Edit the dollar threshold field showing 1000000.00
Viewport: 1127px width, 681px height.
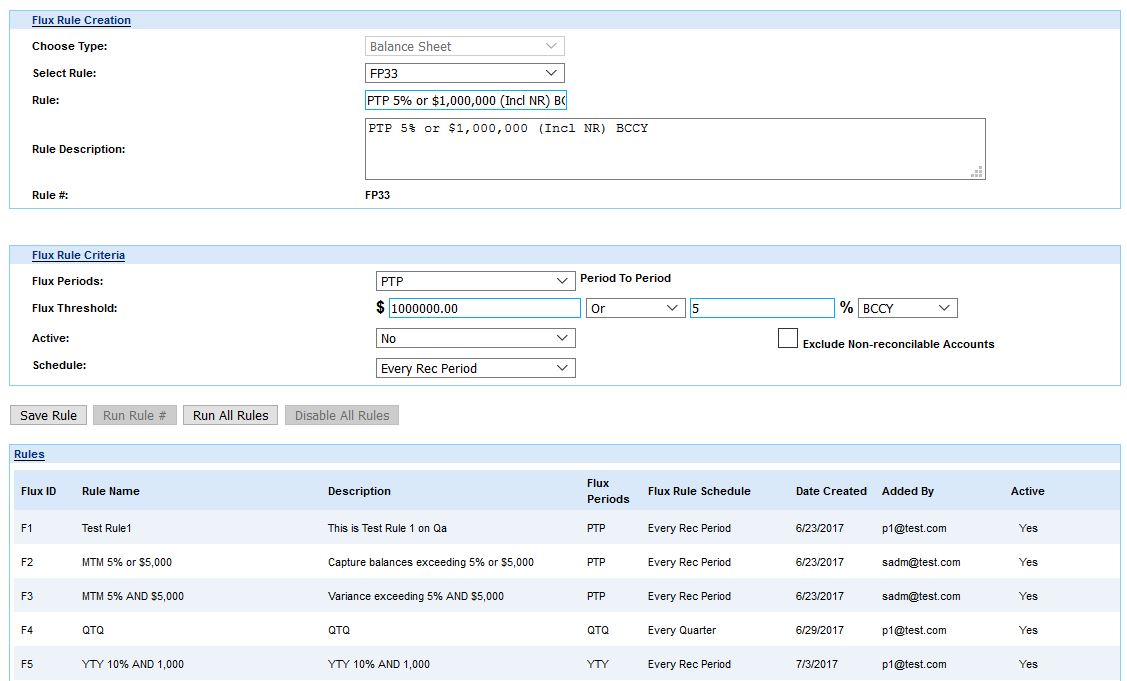483,307
